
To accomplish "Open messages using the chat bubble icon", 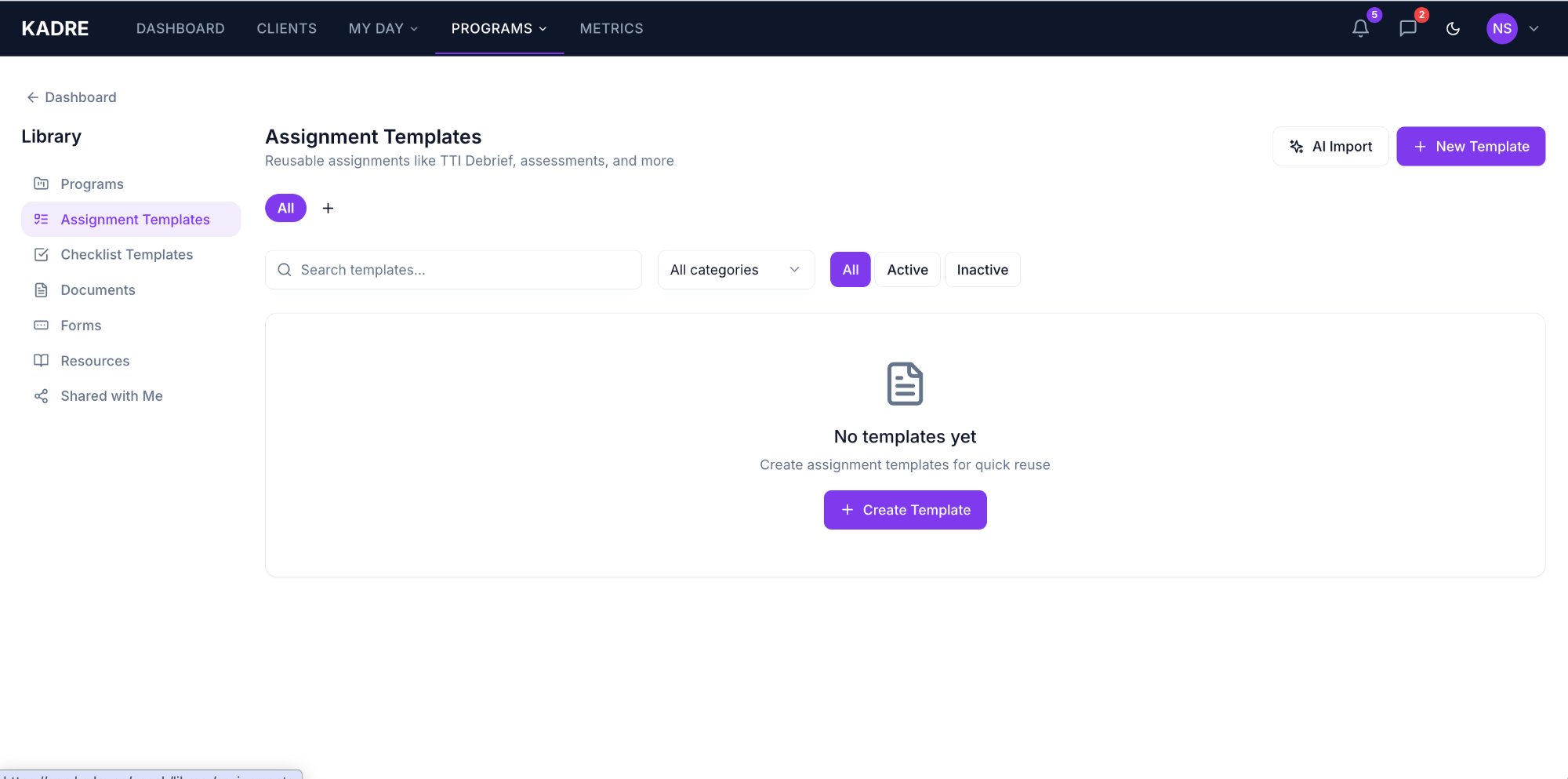I will (1407, 28).
